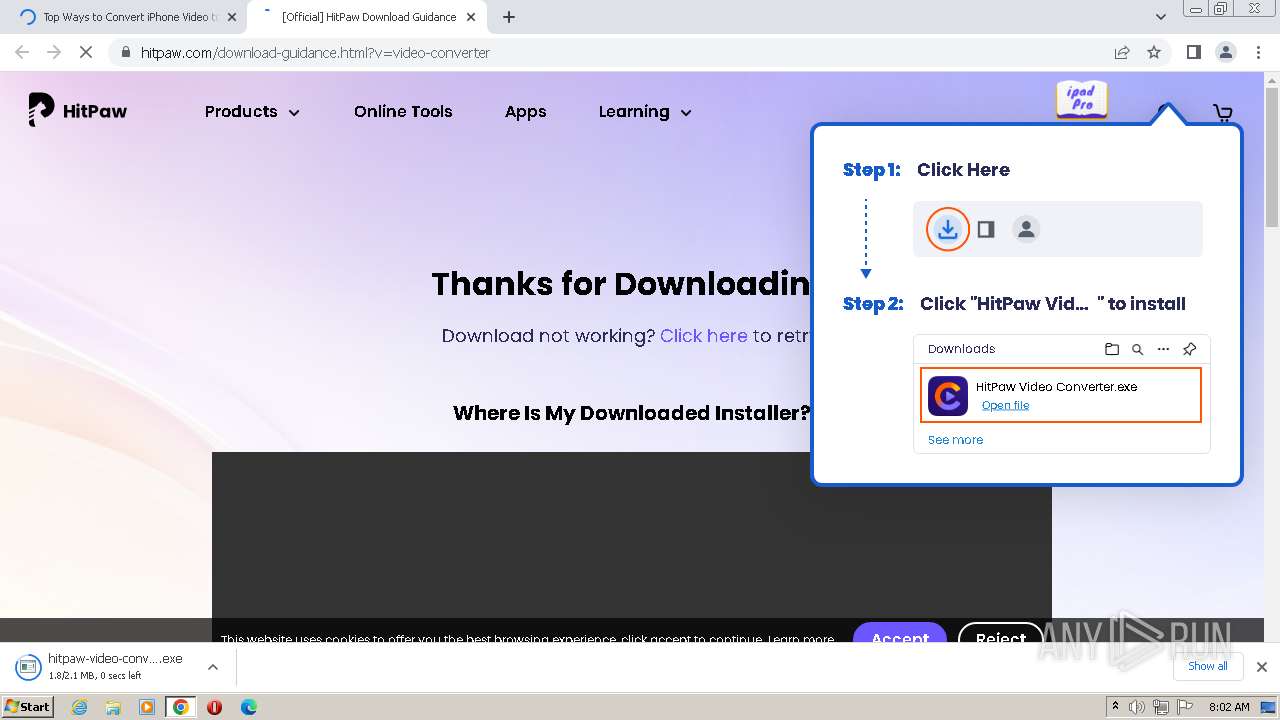Open Microsoft Edge from taskbar
1280x720 pixels.
[248, 706]
